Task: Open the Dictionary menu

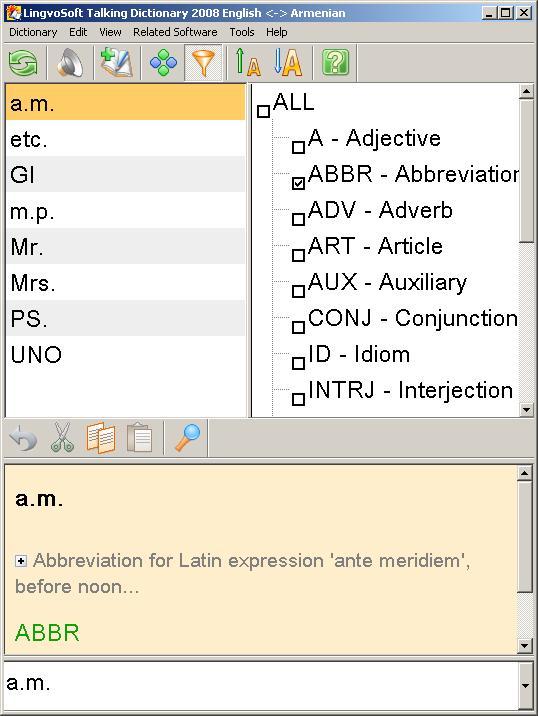Action: tap(33, 32)
